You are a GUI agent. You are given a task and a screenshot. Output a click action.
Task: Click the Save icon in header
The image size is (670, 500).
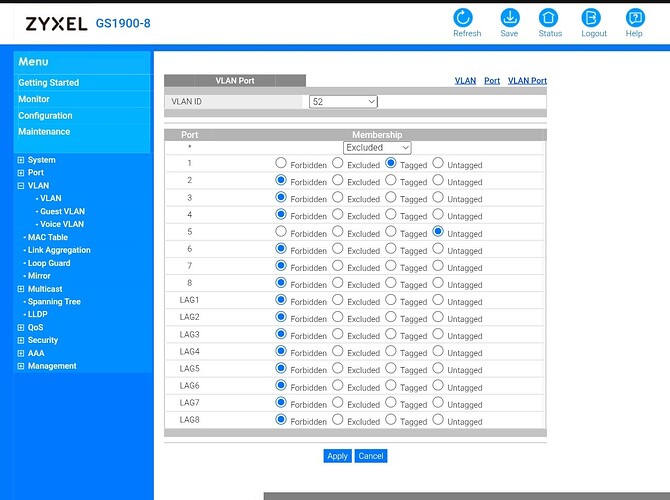[509, 18]
